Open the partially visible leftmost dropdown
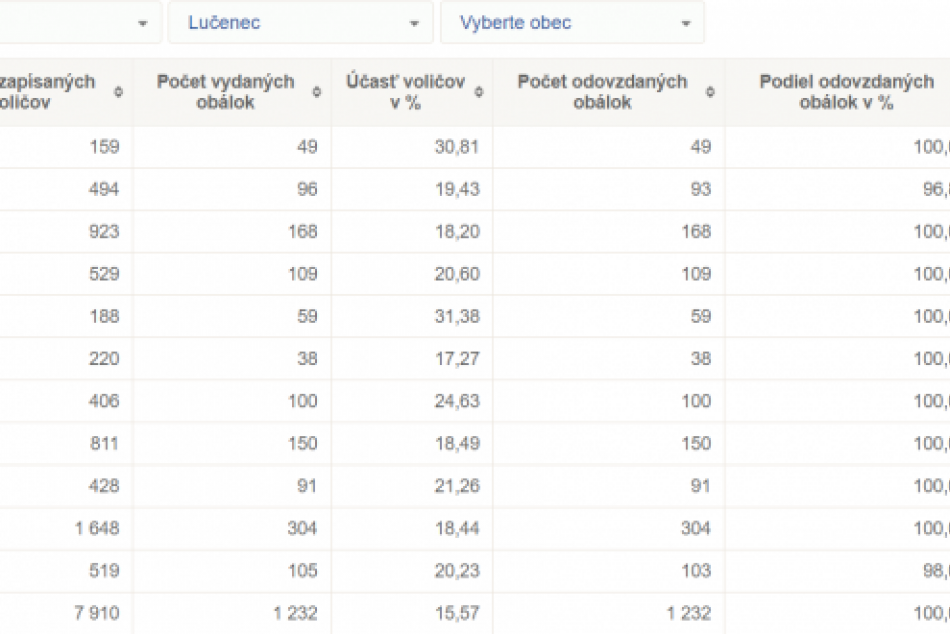Viewport: 950px width, 634px height. (x=80, y=23)
